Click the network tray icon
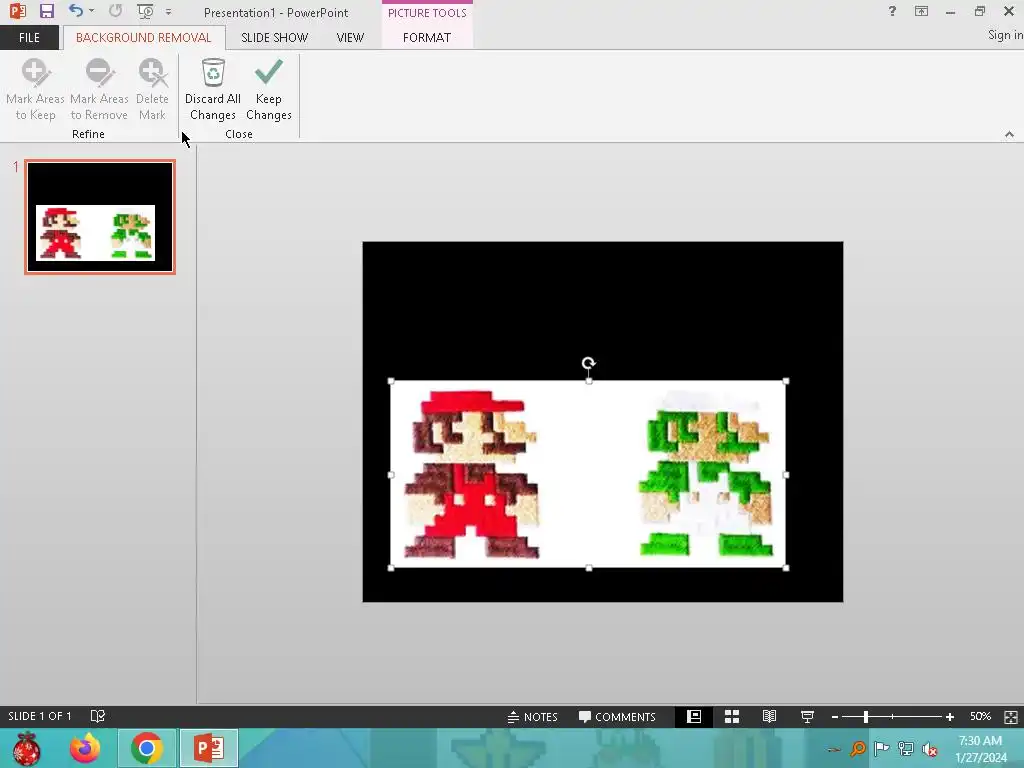This screenshot has height=768, width=1024. (905, 749)
